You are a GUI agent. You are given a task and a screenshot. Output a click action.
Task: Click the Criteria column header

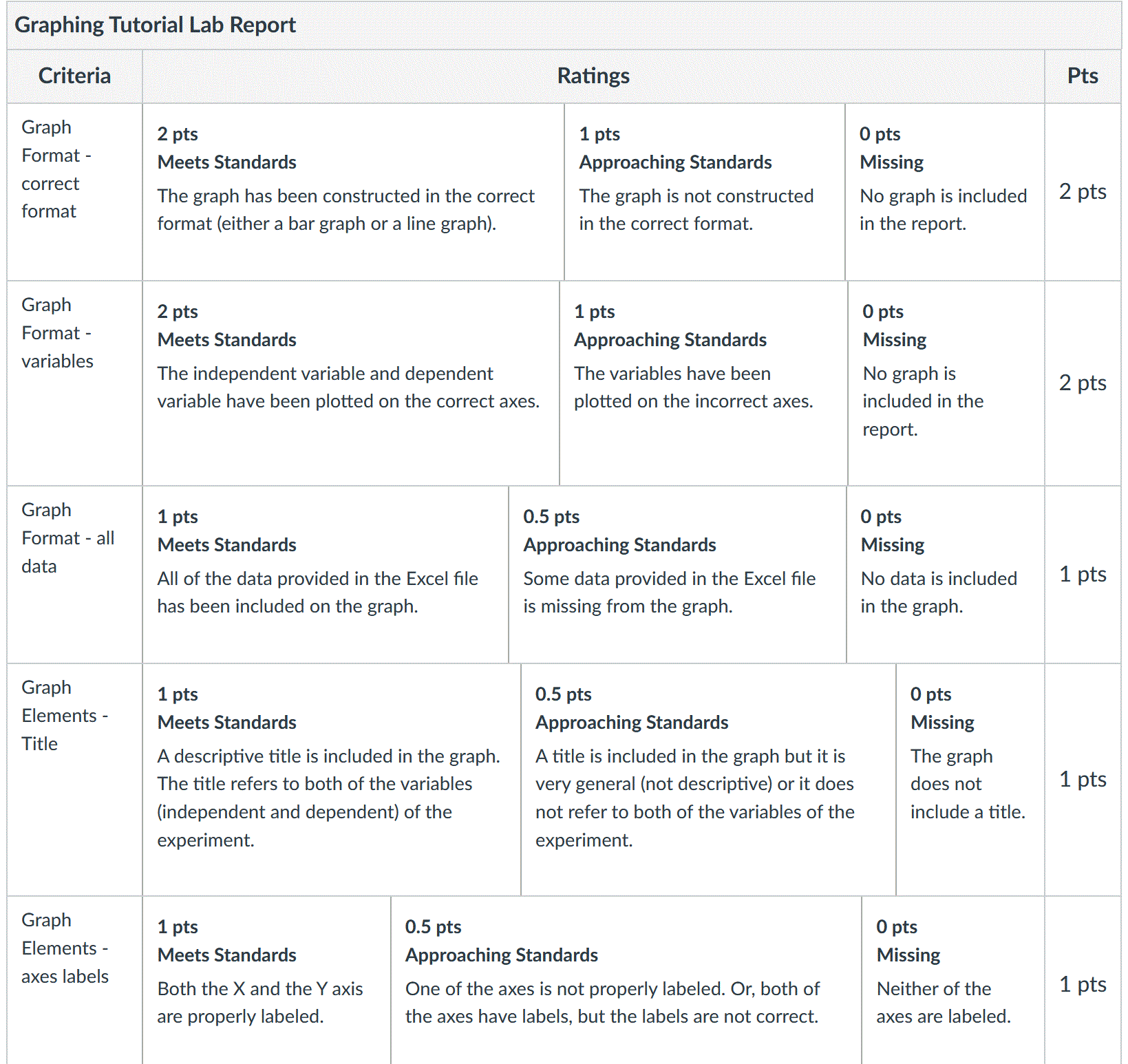pos(74,76)
